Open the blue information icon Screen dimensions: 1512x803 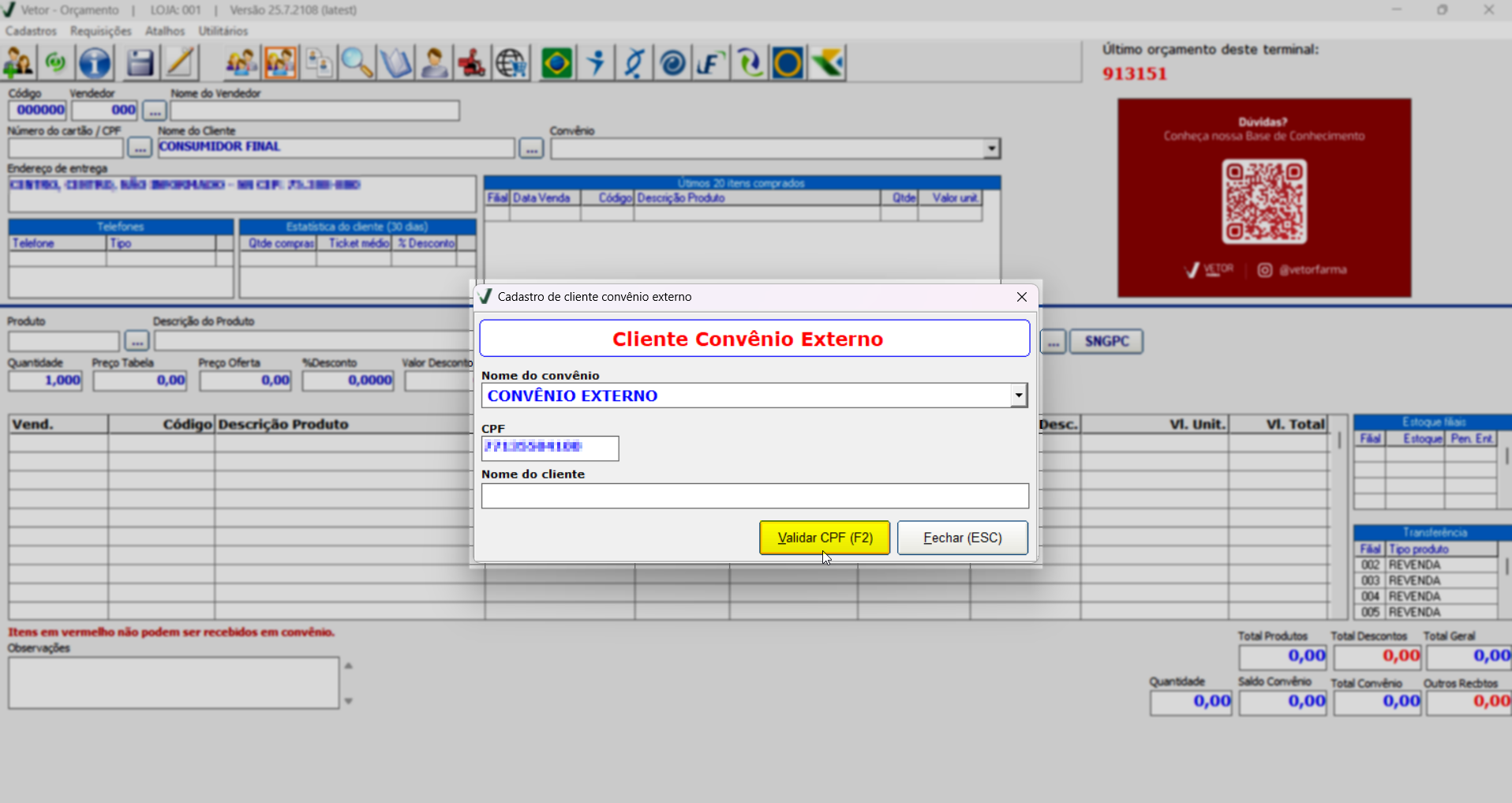pos(95,63)
